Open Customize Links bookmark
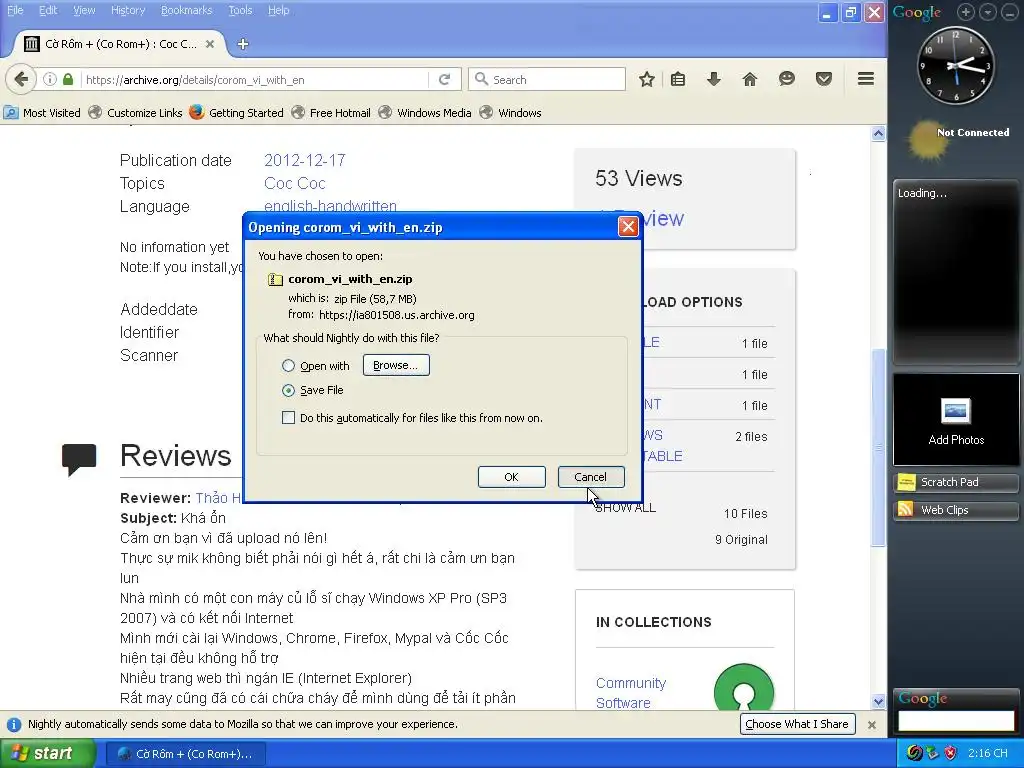The width and height of the screenshot is (1024, 768). tap(135, 113)
